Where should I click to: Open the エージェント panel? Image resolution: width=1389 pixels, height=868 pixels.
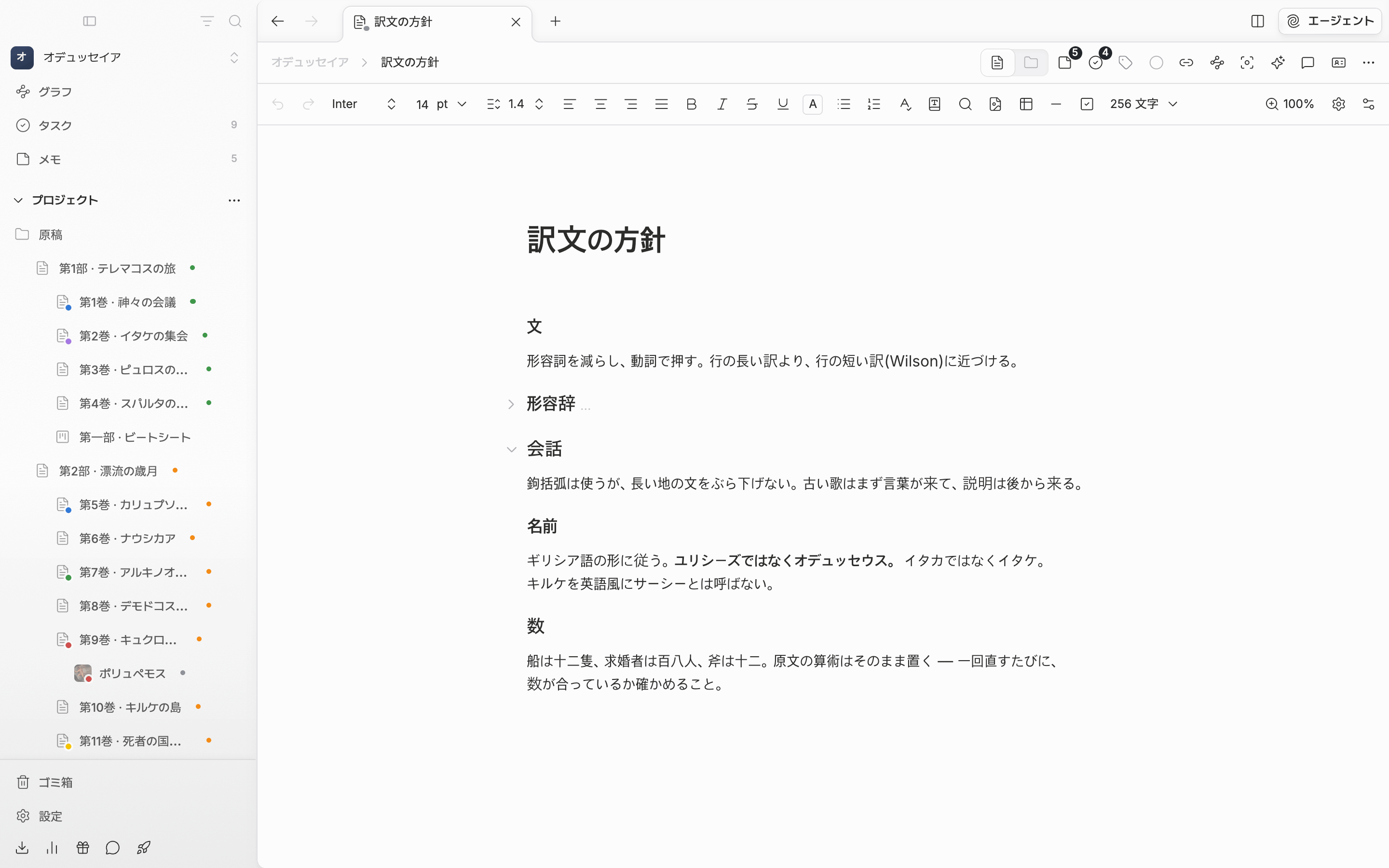click(1330, 21)
